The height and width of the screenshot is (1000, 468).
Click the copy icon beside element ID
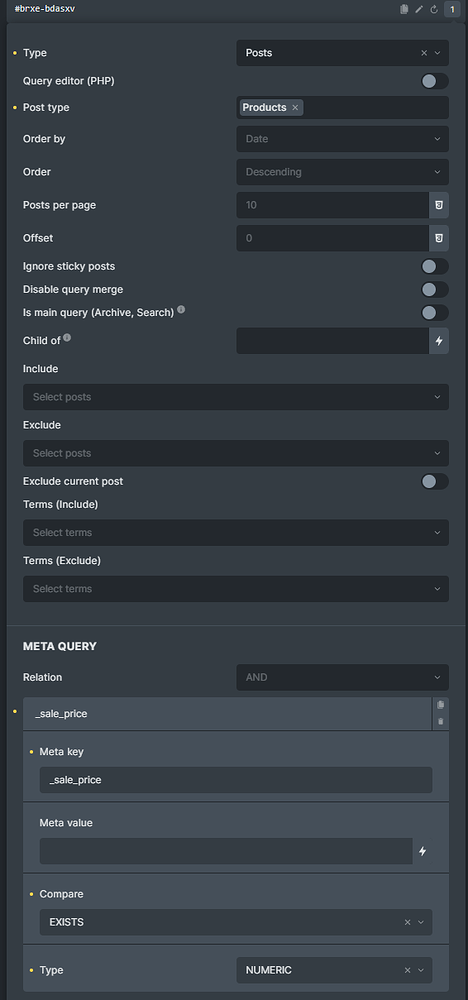tap(404, 9)
